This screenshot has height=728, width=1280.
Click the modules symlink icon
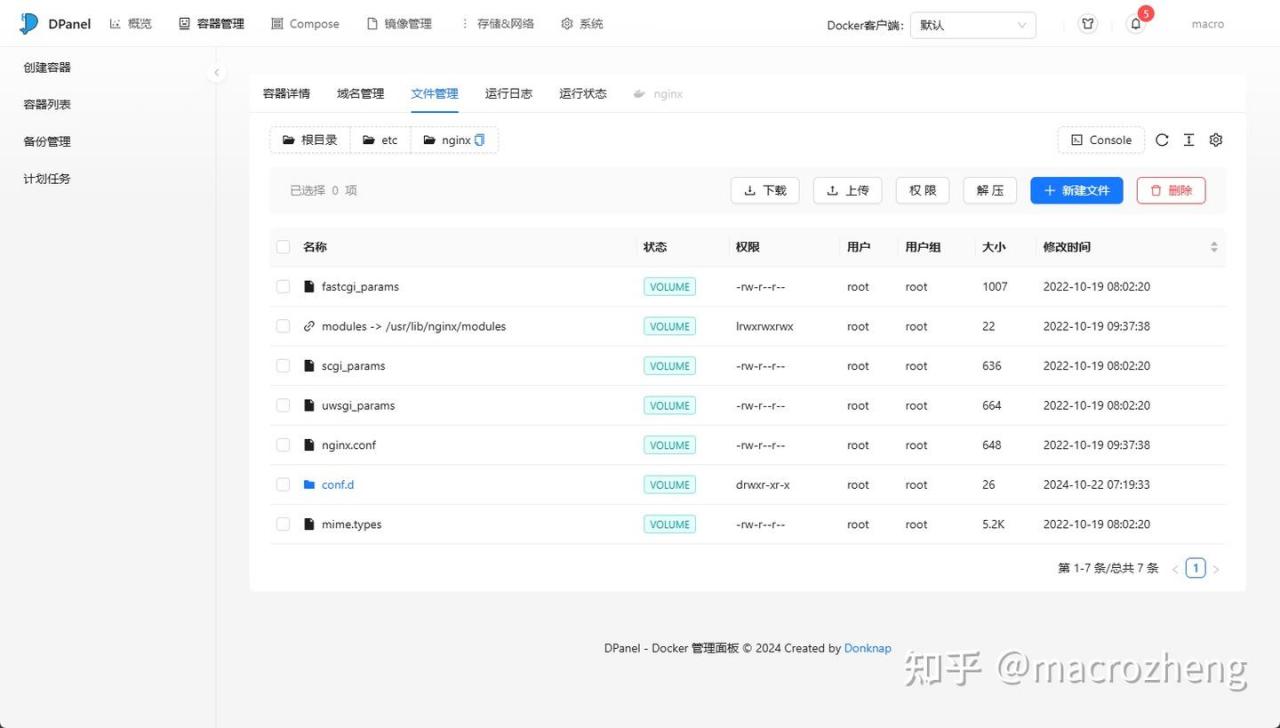click(309, 326)
